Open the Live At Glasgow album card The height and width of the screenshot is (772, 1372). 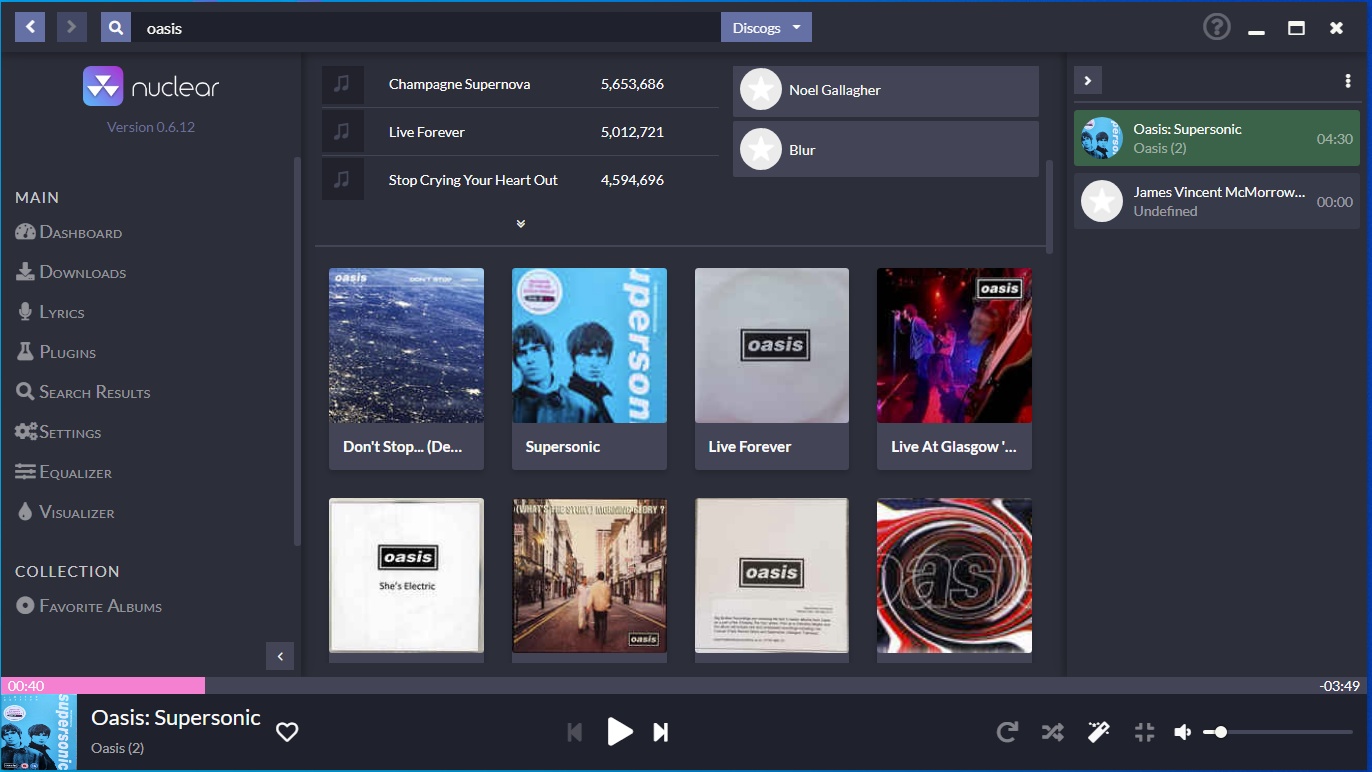pyautogui.click(x=954, y=368)
